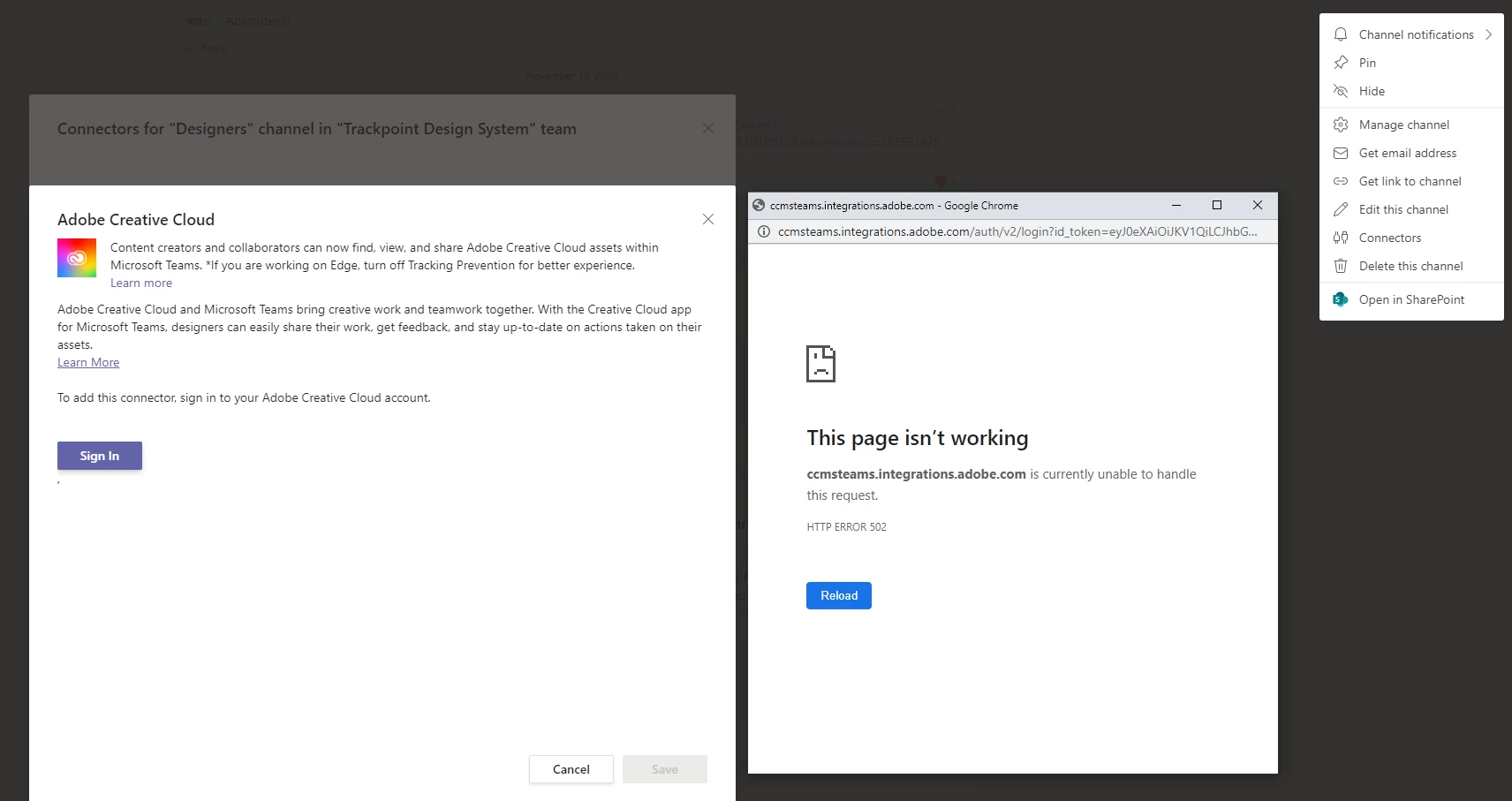The image size is (1512, 801).
Task: Select Get email address option
Action: [x=1411, y=153]
